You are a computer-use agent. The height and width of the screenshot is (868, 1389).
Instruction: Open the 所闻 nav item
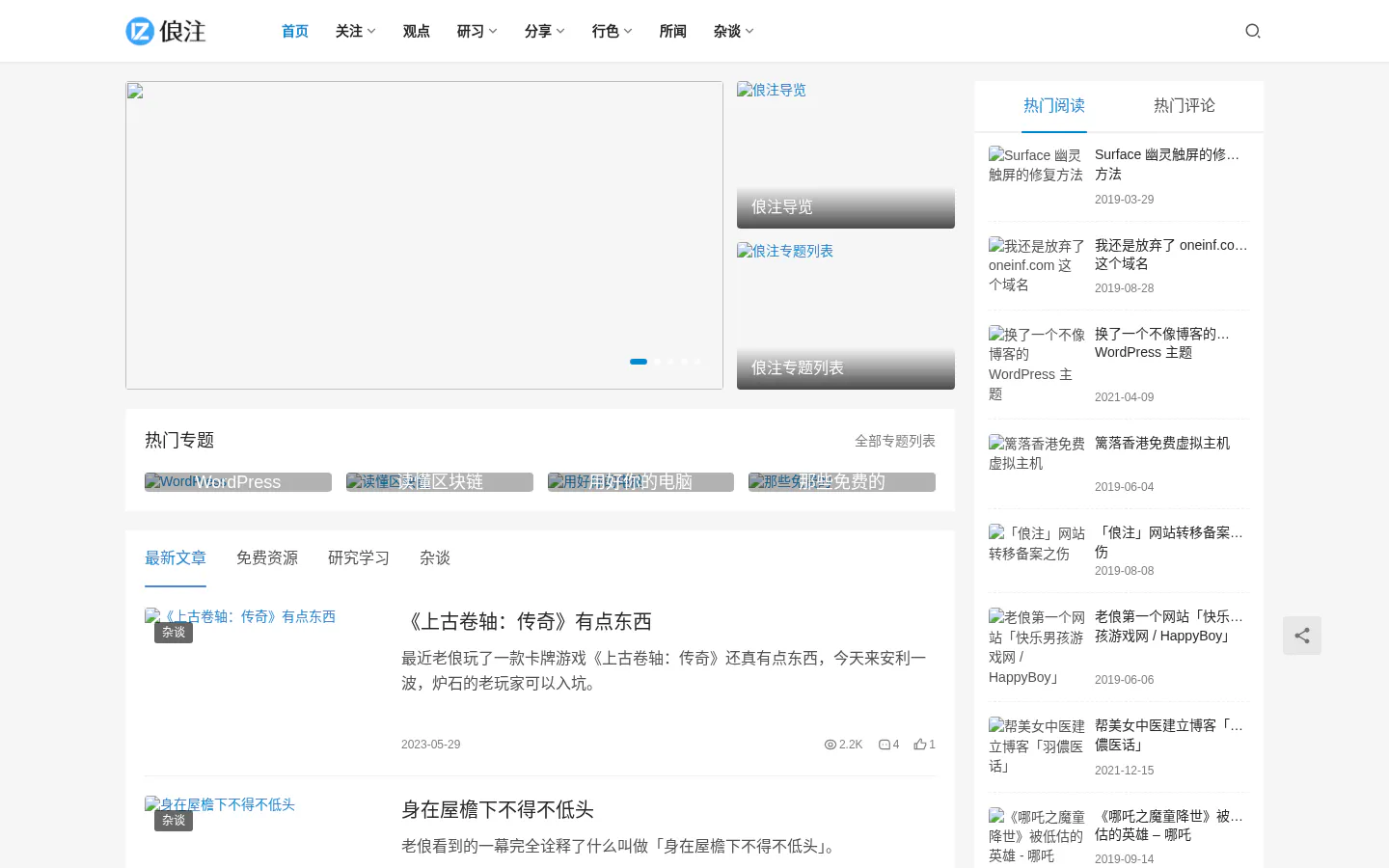click(672, 31)
